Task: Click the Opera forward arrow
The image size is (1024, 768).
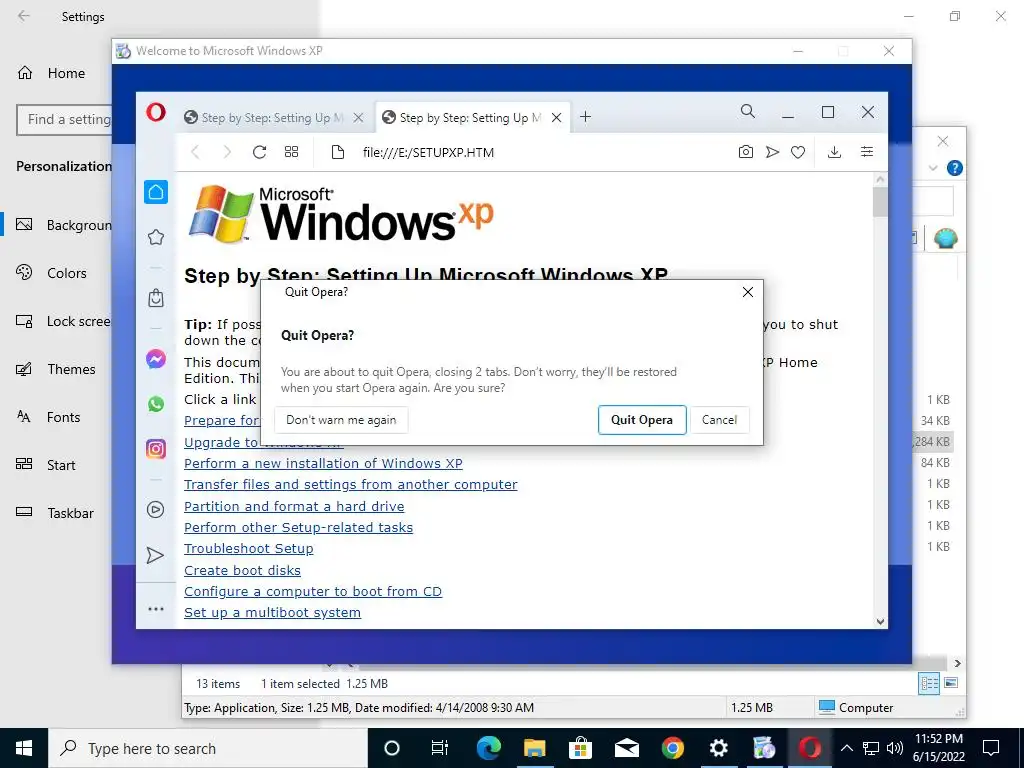Action: [227, 152]
